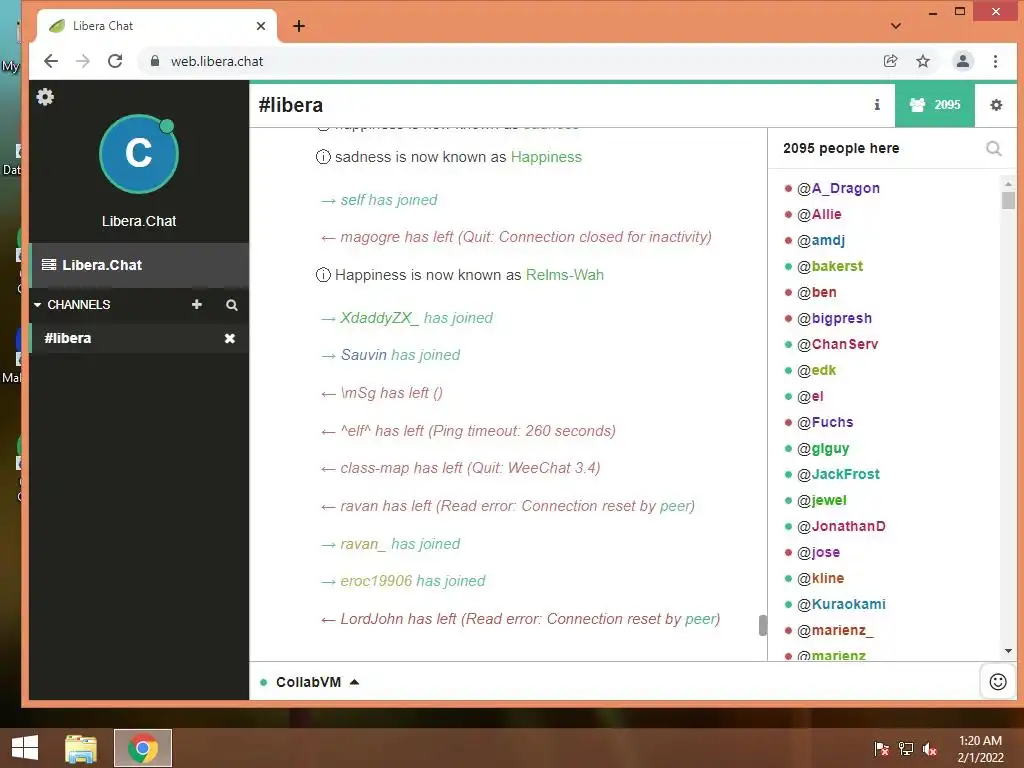Click the nick list scrollbar down arrow
Image resolution: width=1024 pixels, height=768 pixels.
[x=1008, y=651]
